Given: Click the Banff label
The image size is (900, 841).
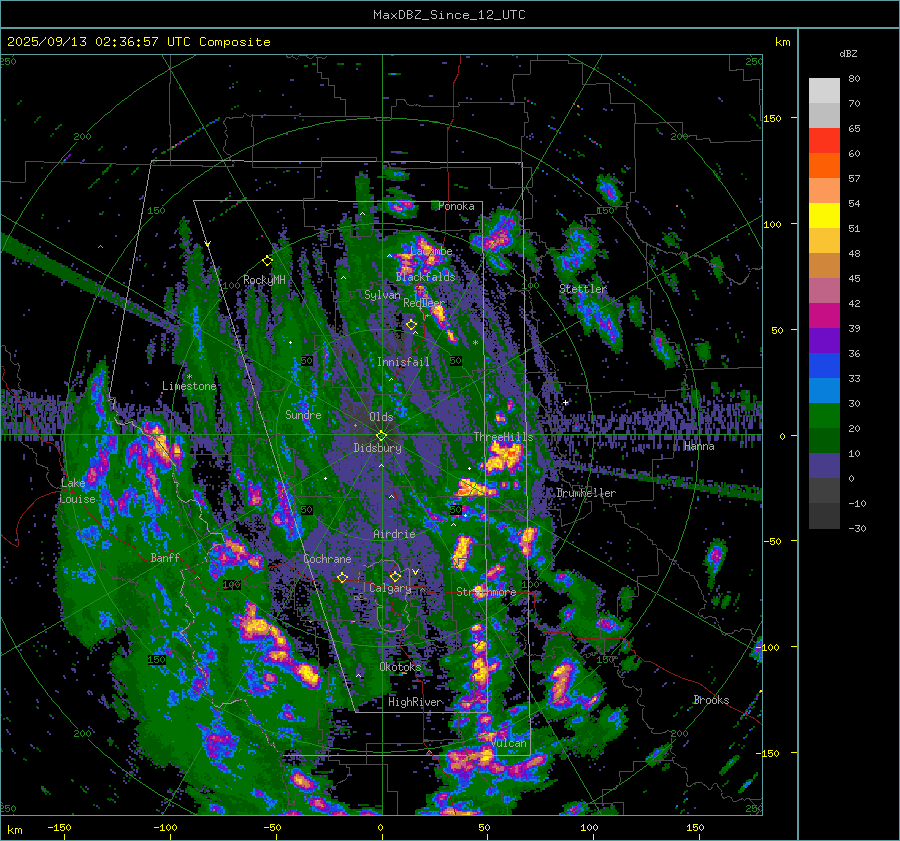Looking at the screenshot, I should tap(165, 558).
